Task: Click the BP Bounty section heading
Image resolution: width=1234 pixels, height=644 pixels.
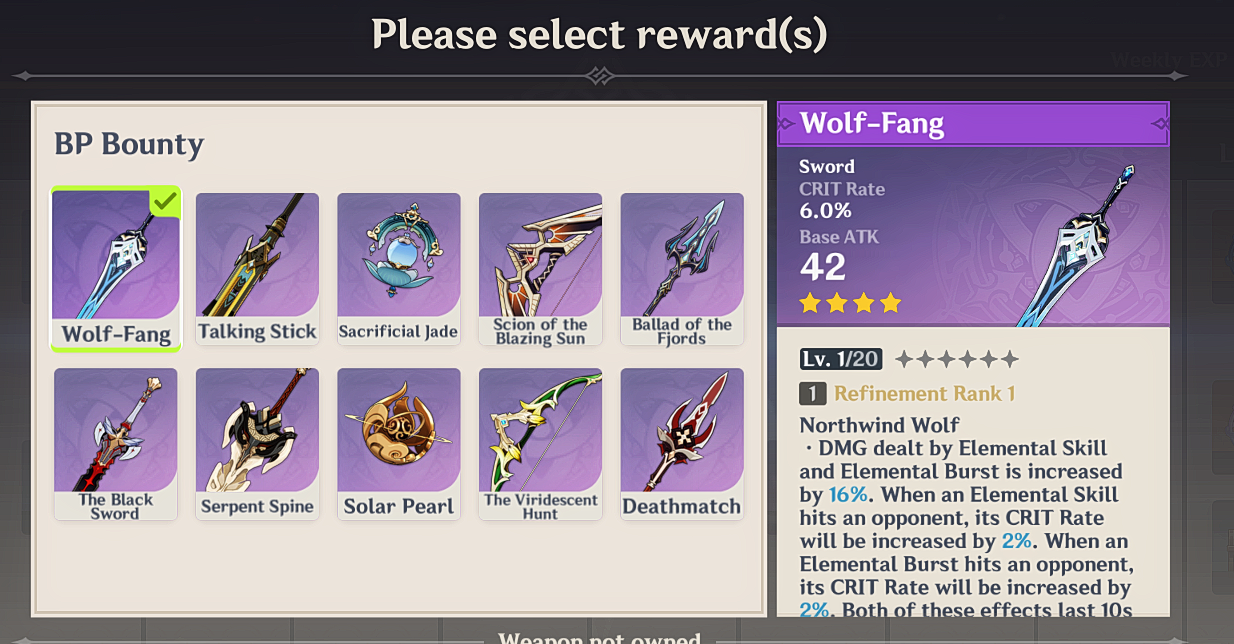Action: [x=129, y=145]
